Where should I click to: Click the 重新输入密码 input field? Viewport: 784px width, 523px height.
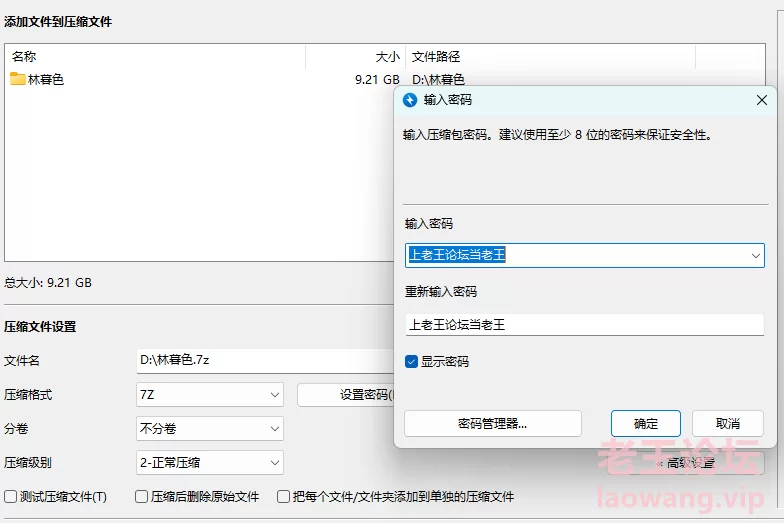(x=584, y=324)
